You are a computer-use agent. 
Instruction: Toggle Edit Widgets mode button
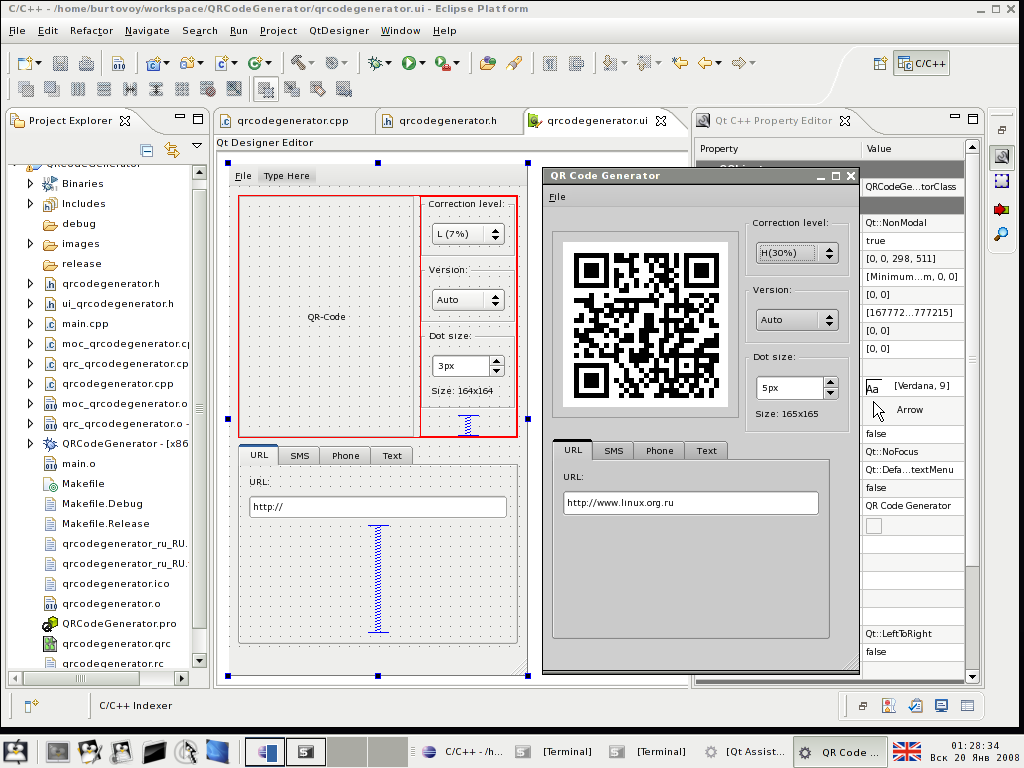click(x=266, y=89)
